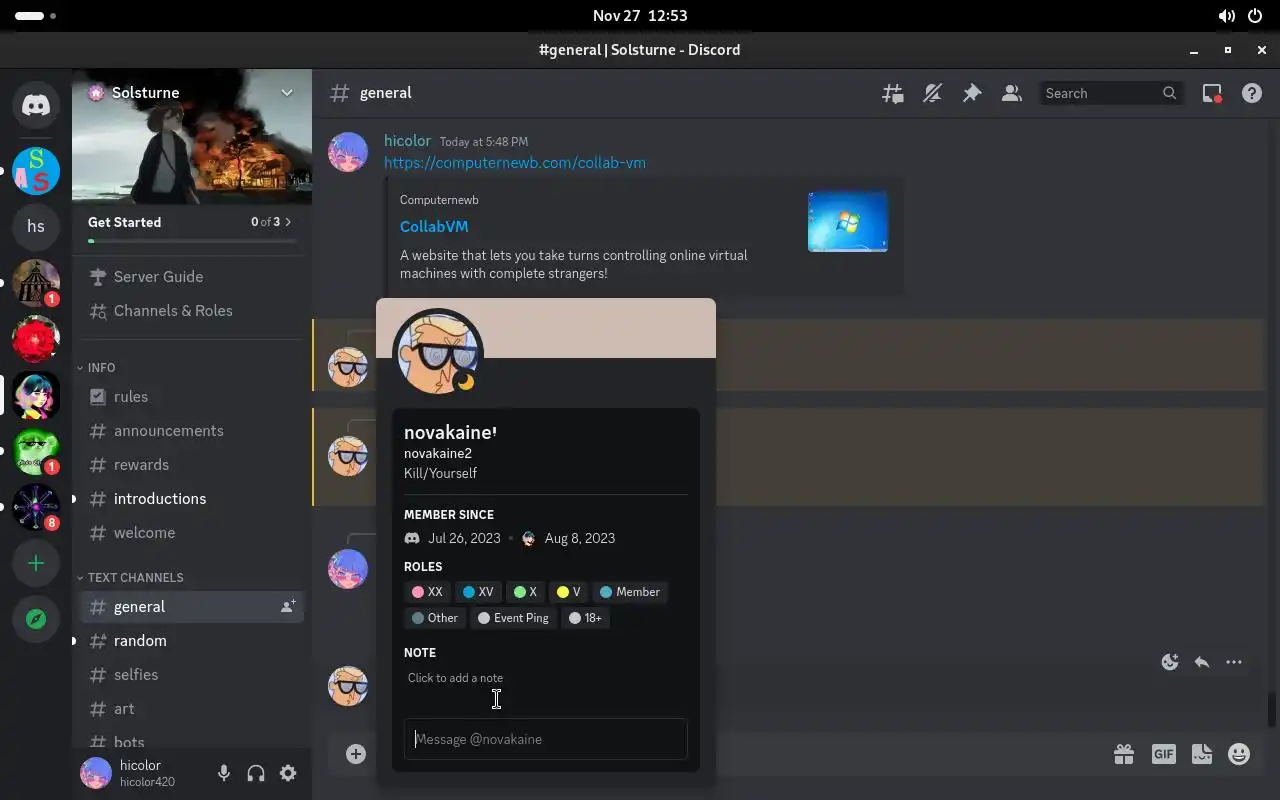Click novakaine avatar in profile popup
The height and width of the screenshot is (800, 1280).
click(438, 353)
